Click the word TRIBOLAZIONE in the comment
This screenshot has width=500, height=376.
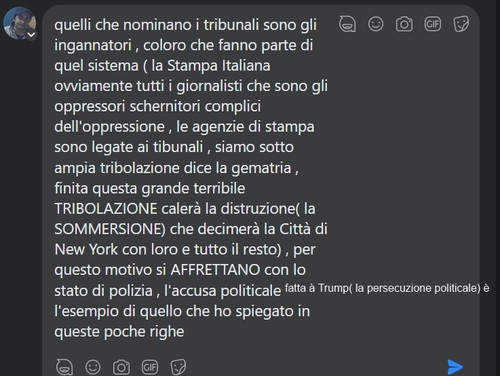tap(106, 209)
